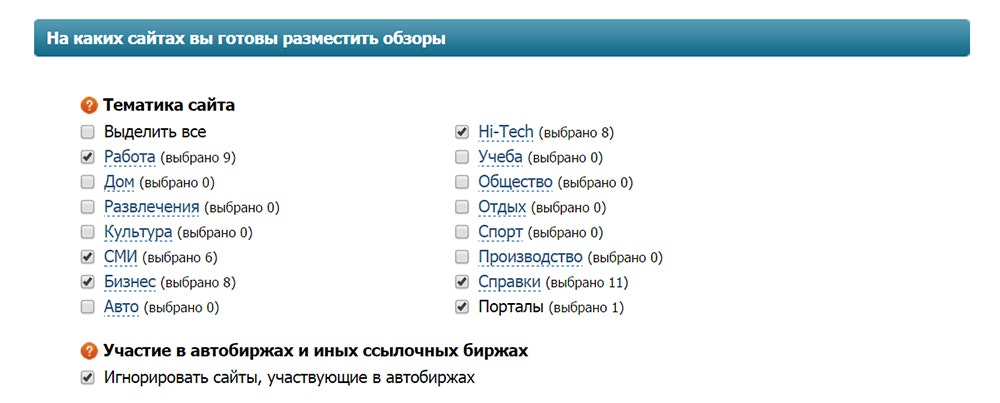Uncheck Игнорировать сайты, участвующие в автобиржах
This screenshot has height=403, width=1000.
(88, 378)
